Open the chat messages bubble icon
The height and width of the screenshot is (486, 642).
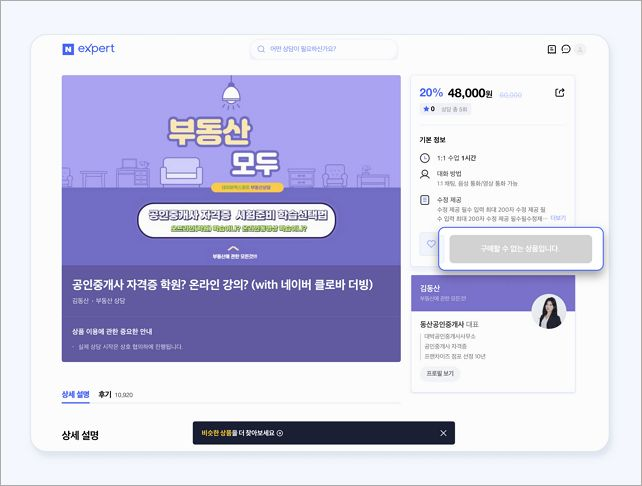pyautogui.click(x=566, y=49)
